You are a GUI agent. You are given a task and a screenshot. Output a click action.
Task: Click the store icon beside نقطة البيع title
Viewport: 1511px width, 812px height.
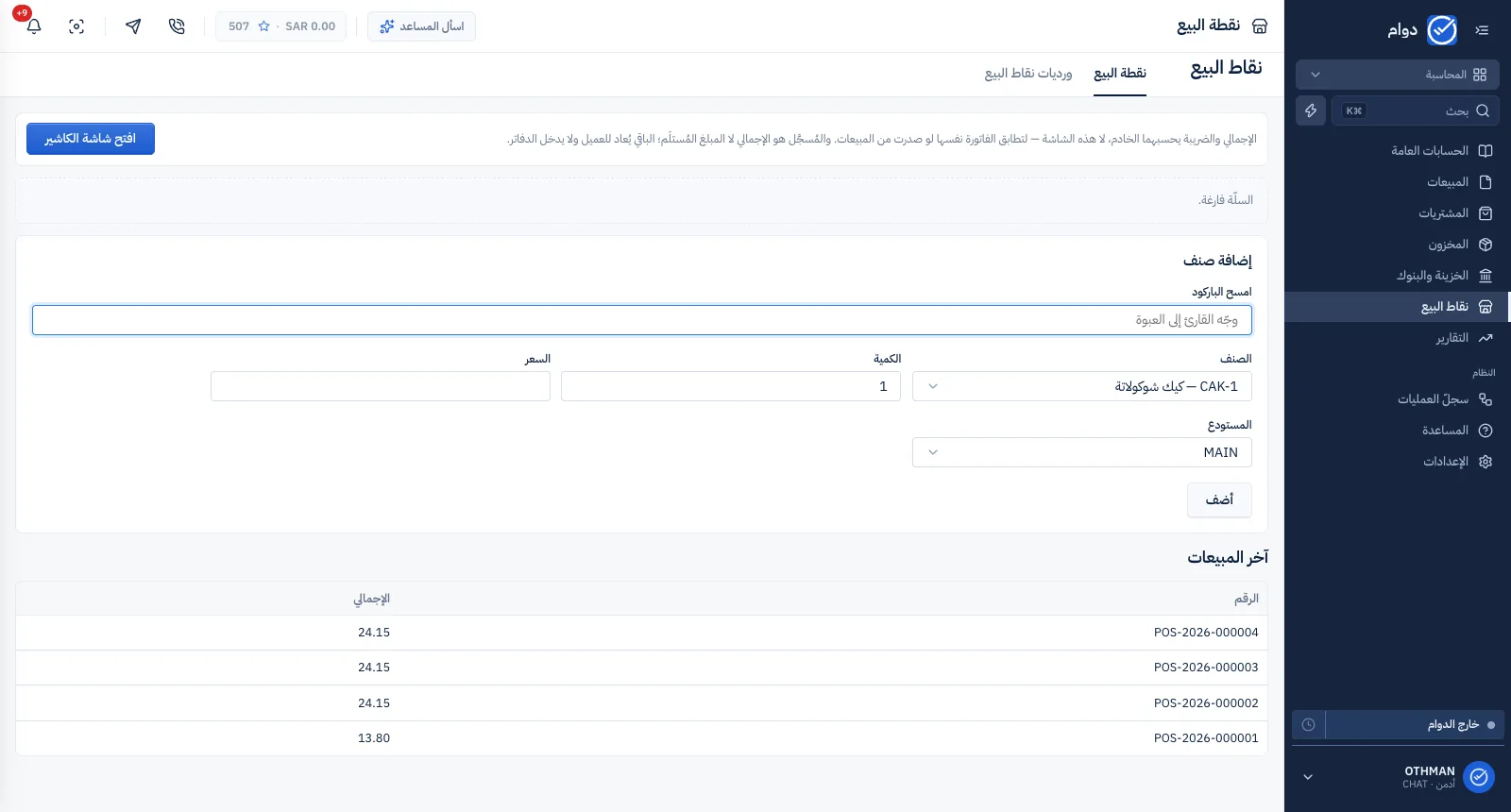point(1260,26)
